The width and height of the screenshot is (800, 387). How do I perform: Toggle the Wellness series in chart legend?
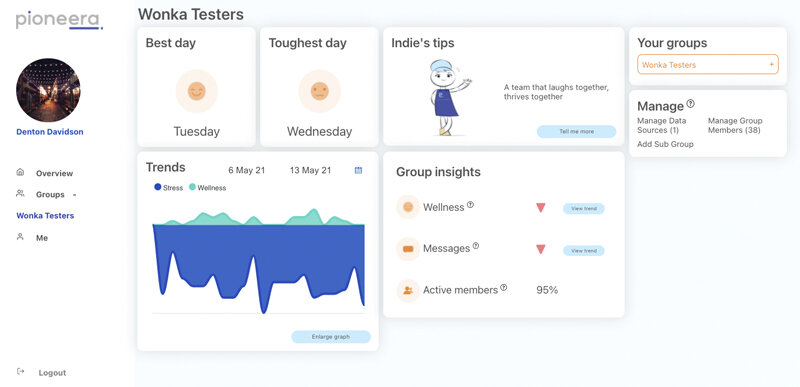[x=207, y=188]
